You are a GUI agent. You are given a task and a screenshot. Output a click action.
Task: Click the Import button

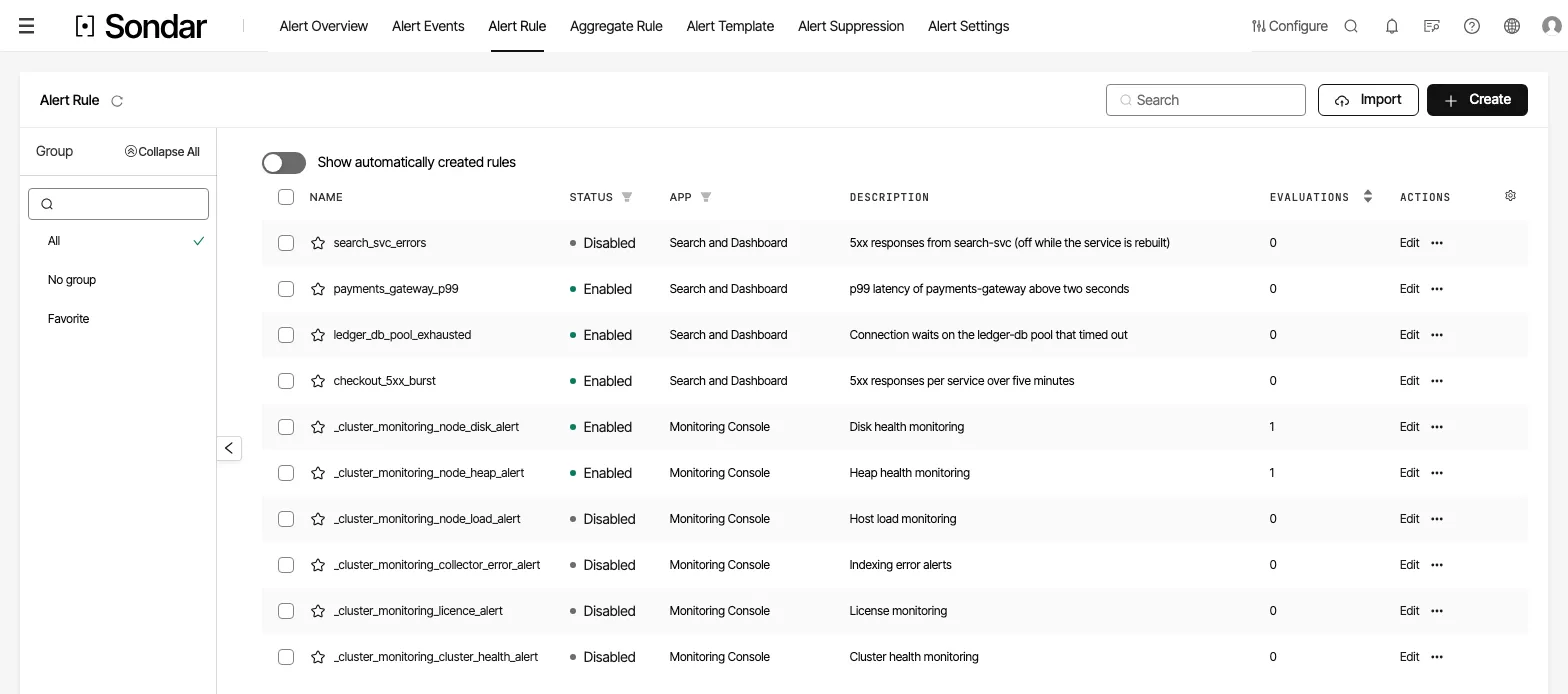1368,100
